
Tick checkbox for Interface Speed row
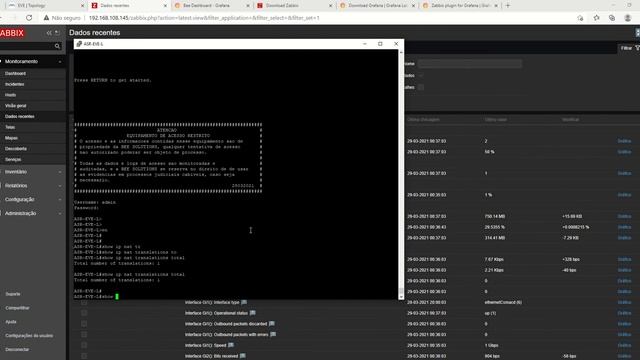click(84, 345)
